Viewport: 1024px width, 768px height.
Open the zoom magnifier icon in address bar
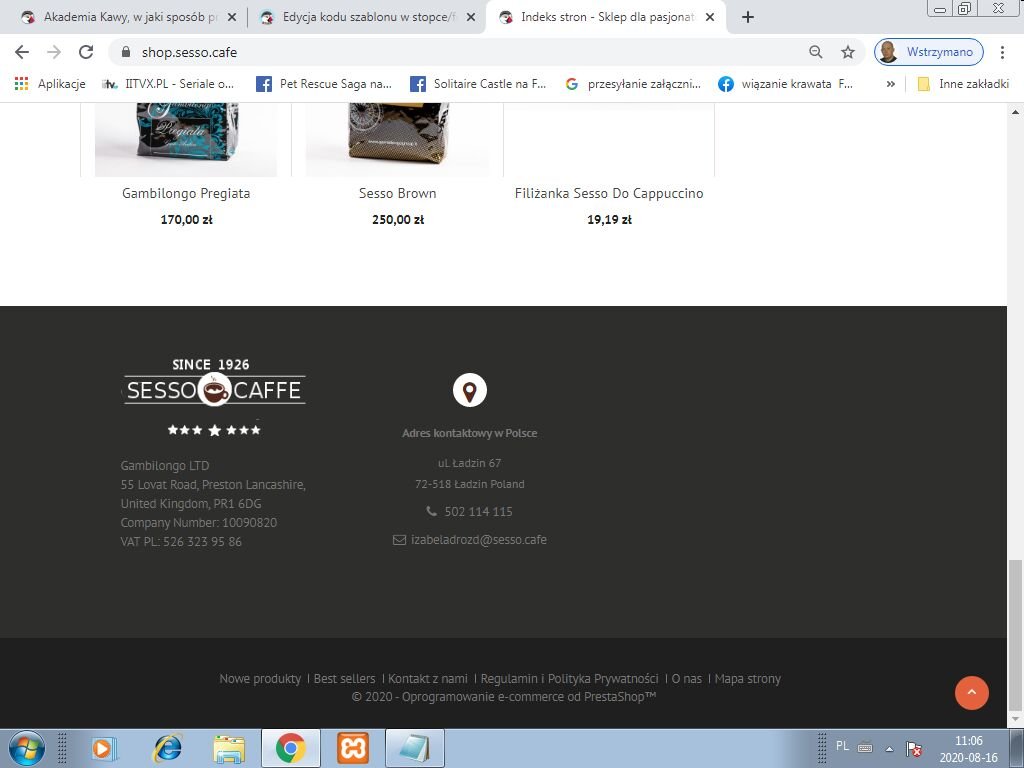tap(816, 52)
